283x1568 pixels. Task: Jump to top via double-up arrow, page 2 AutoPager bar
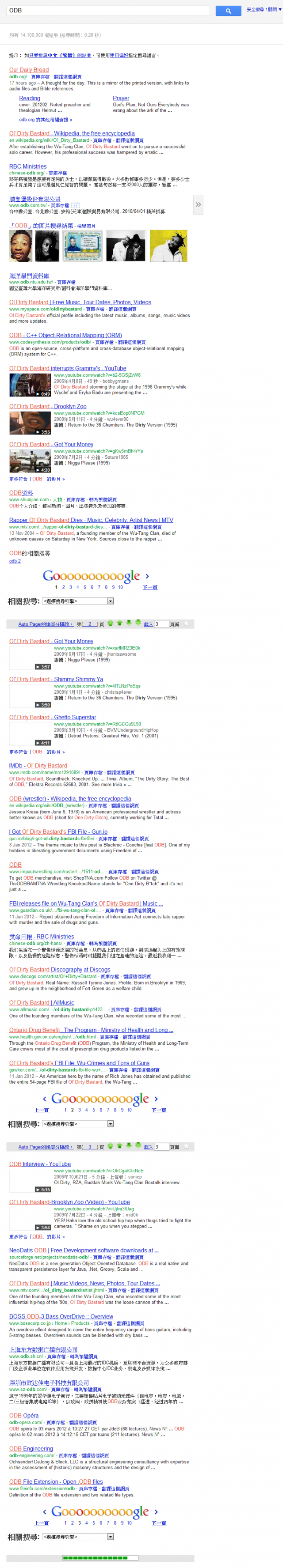pyautogui.click(x=111, y=623)
